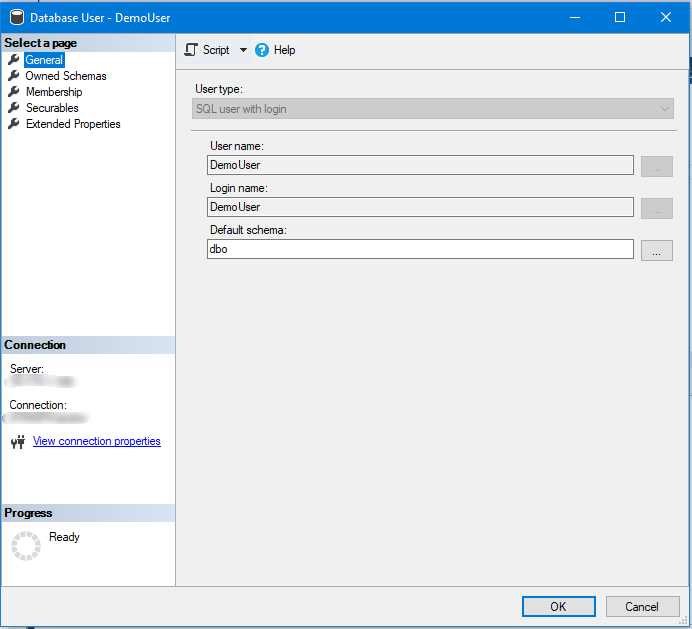Confirm with the OK button
Screen dimensions: 692x629
pos(558,606)
